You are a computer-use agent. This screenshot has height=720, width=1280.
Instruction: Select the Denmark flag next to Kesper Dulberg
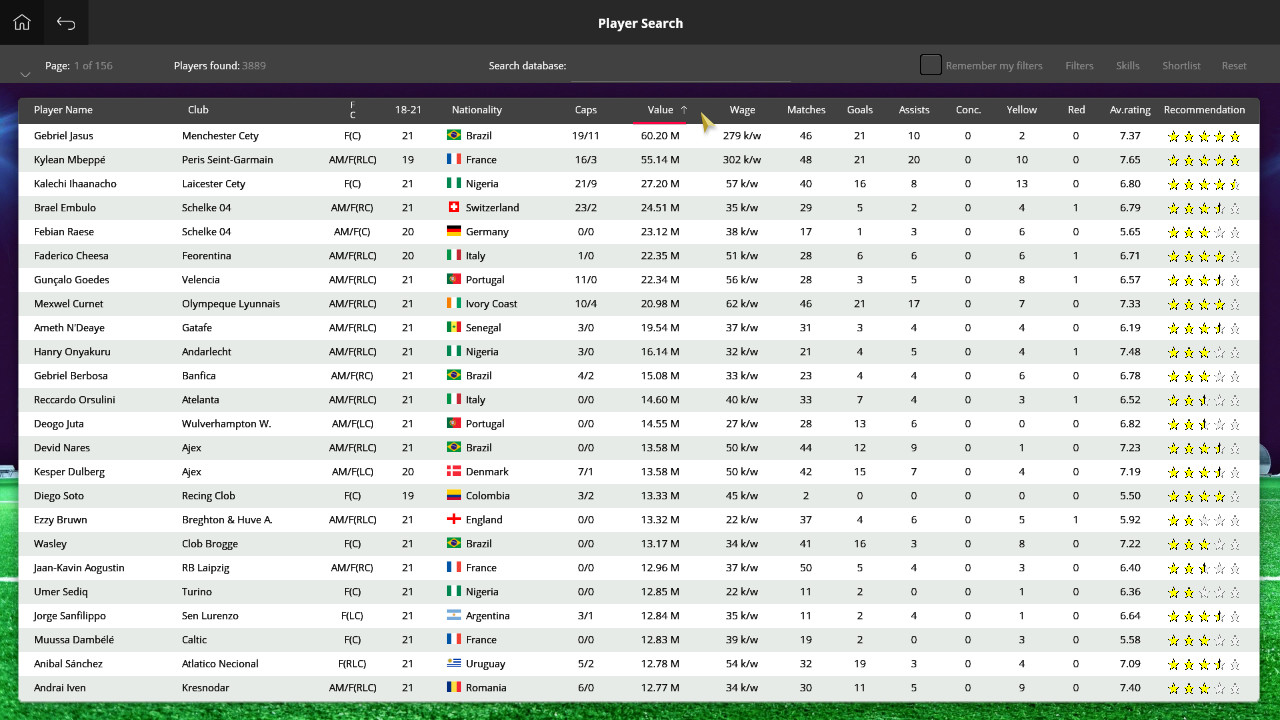coord(452,471)
